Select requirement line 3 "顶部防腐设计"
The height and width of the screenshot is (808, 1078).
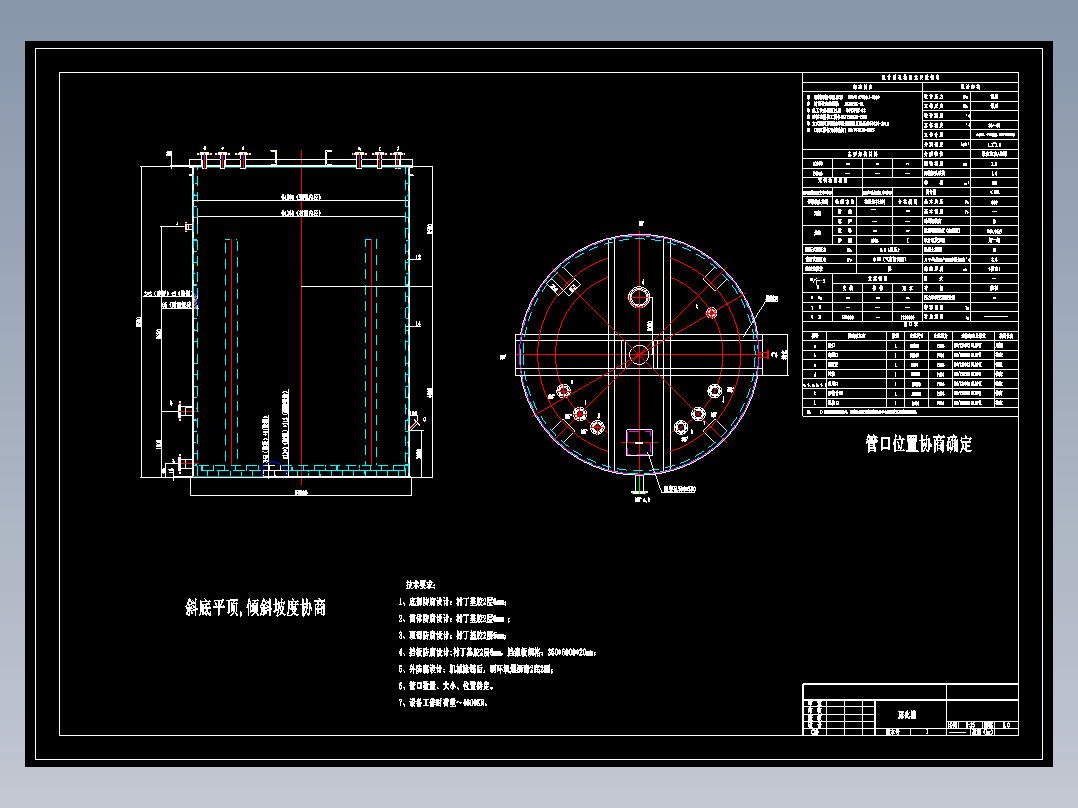click(452, 635)
